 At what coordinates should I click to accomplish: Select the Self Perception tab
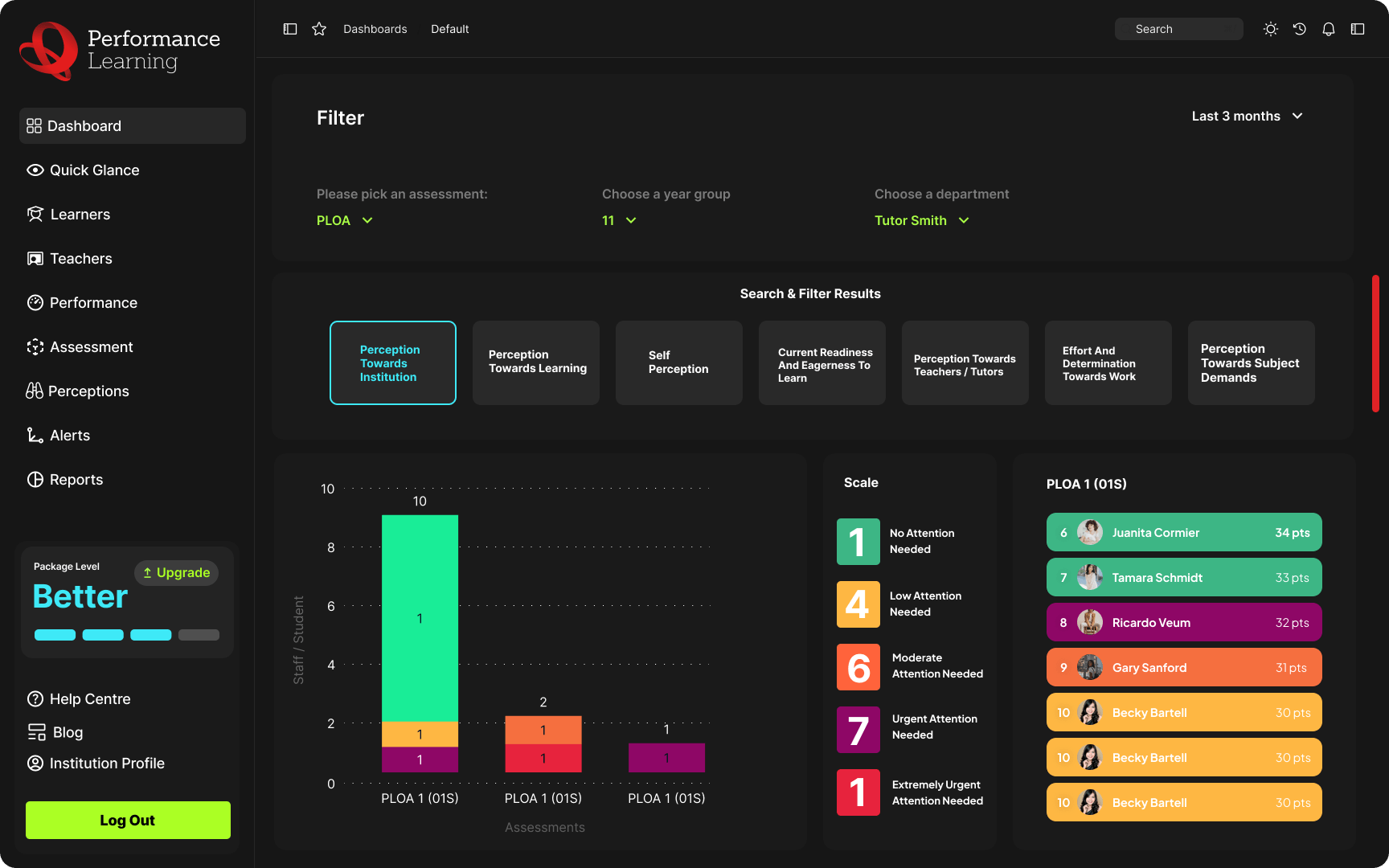(679, 363)
